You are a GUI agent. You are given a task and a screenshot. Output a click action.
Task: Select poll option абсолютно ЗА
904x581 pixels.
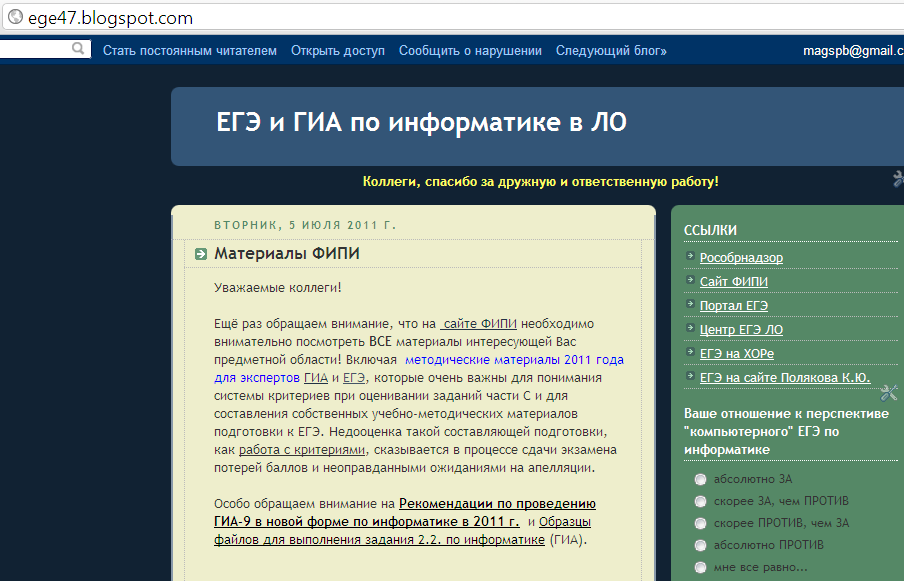pos(700,480)
